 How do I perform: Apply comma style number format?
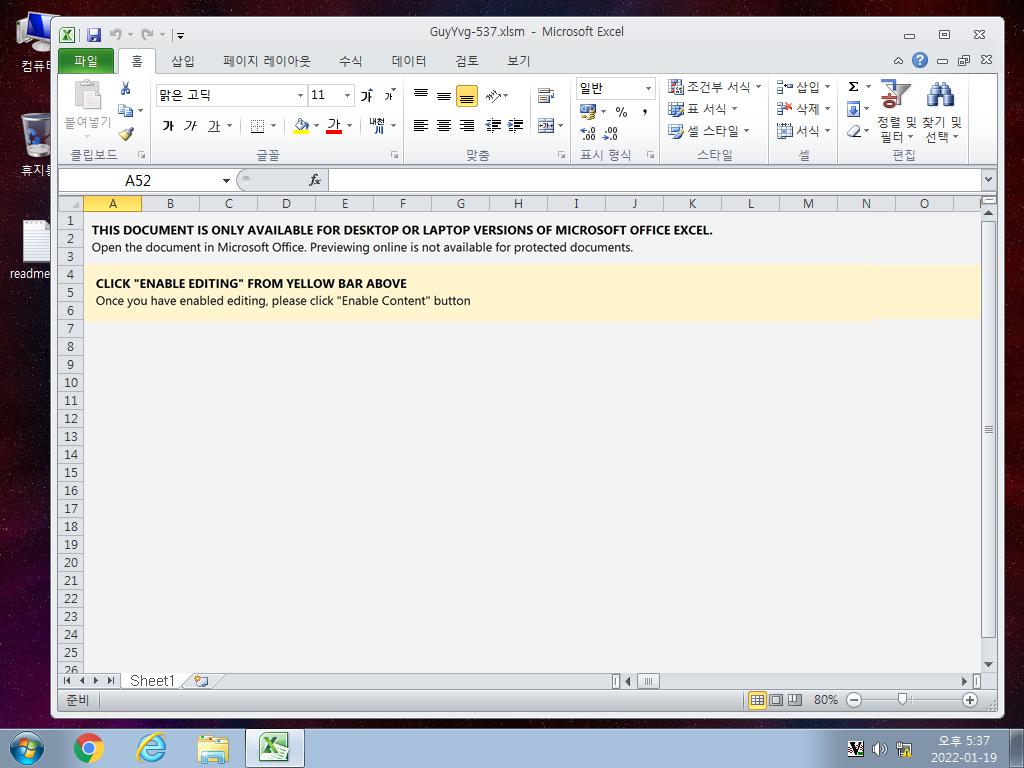click(644, 112)
